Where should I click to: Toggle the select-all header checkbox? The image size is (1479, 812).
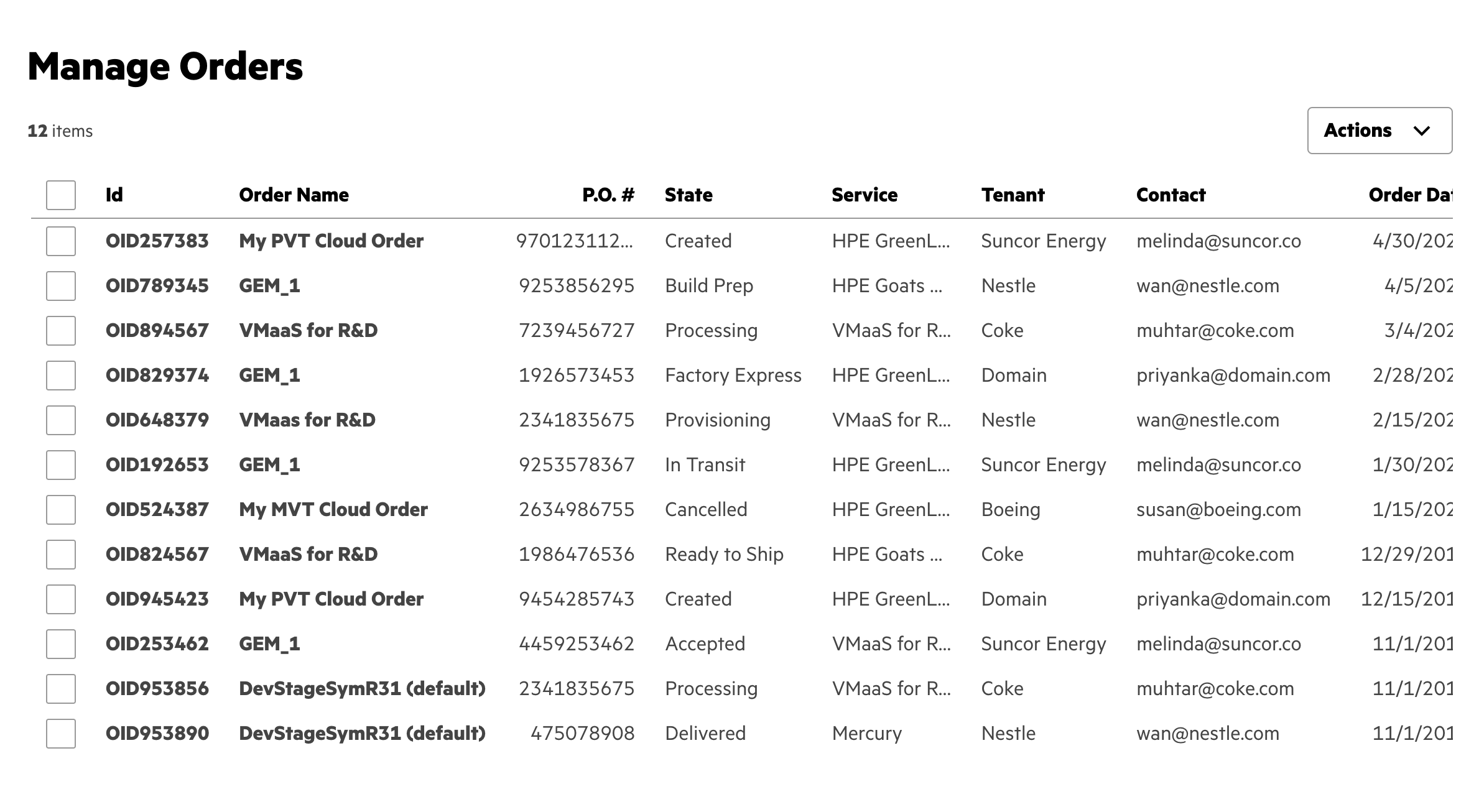(x=61, y=195)
